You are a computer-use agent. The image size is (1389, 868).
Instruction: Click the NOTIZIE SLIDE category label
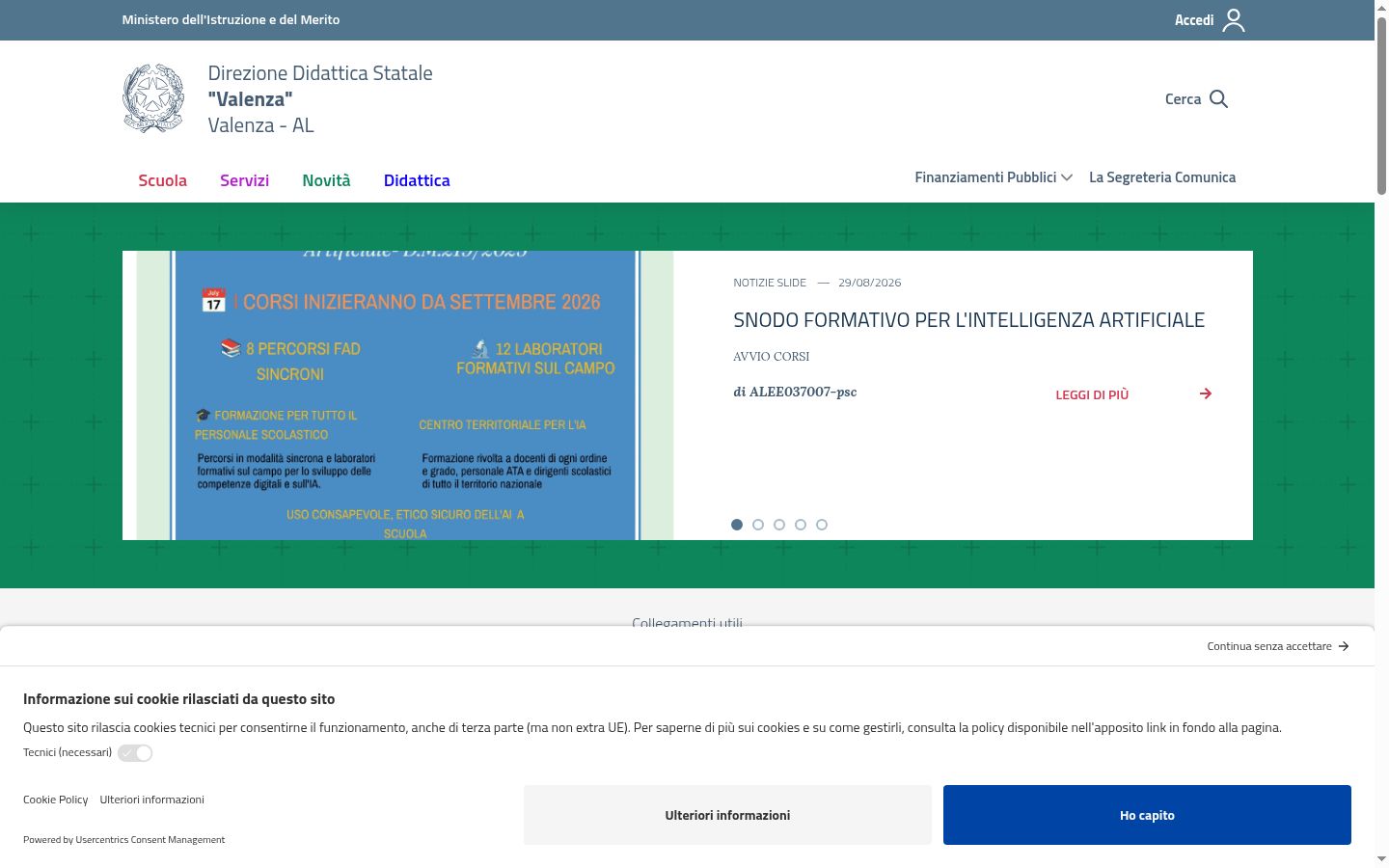770,283
